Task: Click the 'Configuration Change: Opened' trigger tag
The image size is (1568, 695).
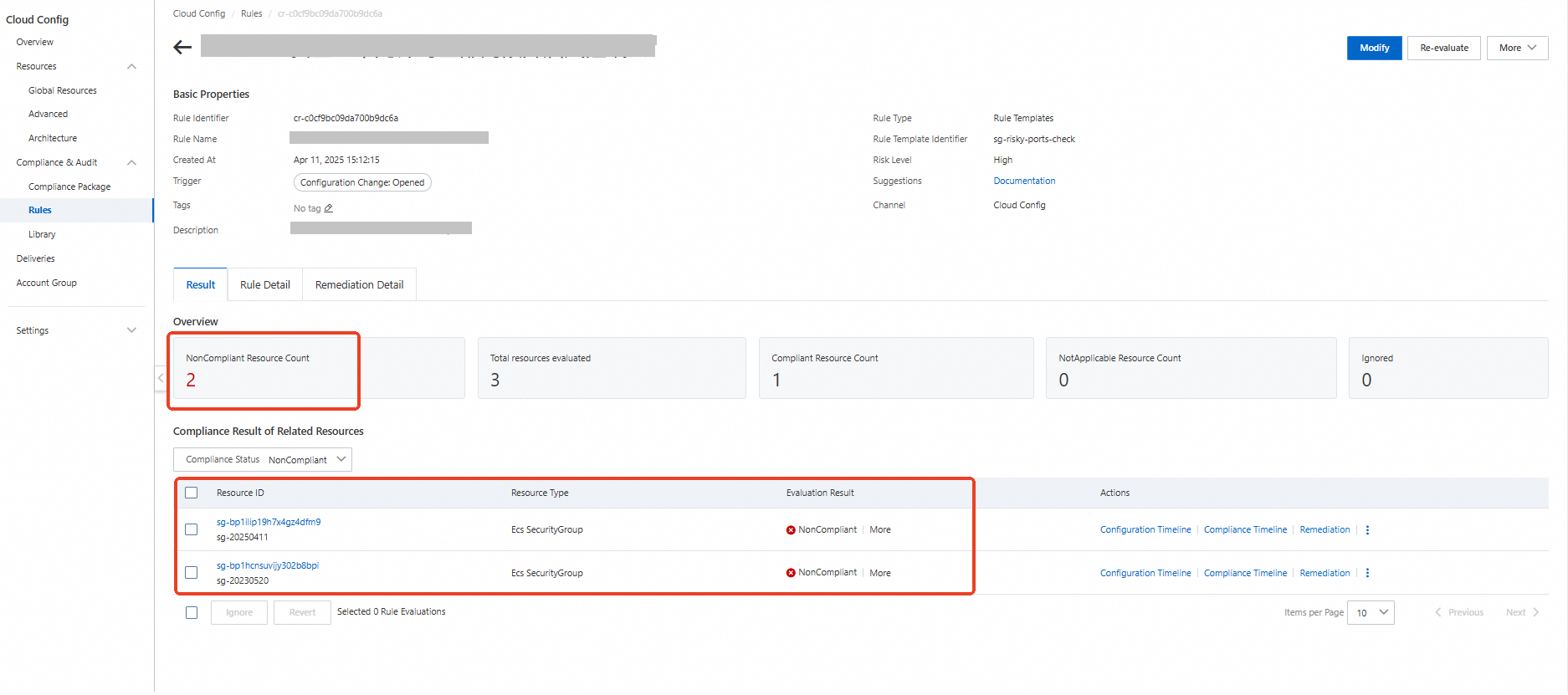Action: coord(362,182)
